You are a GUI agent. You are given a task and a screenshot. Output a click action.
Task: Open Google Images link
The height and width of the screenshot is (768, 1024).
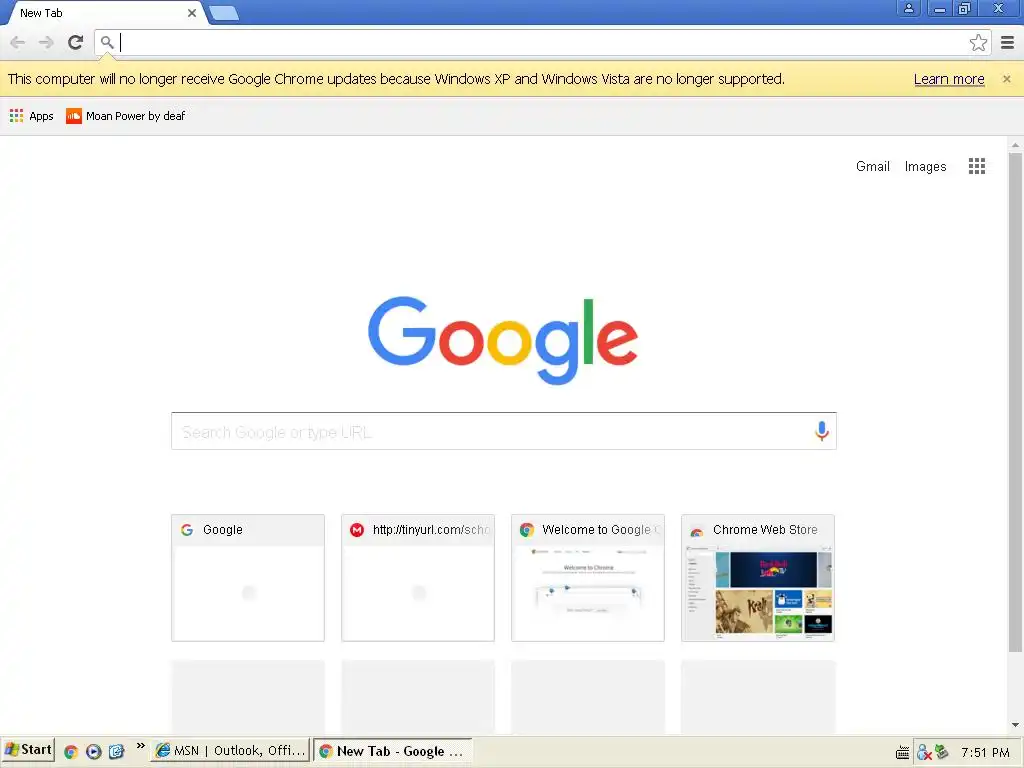pyautogui.click(x=925, y=167)
